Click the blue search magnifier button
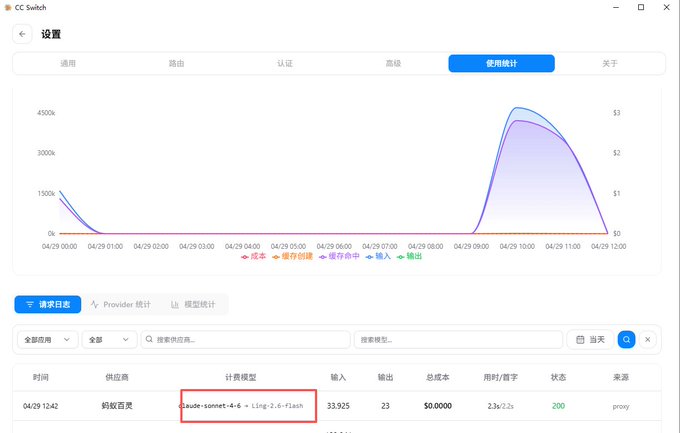The height and width of the screenshot is (433, 680). pos(626,340)
